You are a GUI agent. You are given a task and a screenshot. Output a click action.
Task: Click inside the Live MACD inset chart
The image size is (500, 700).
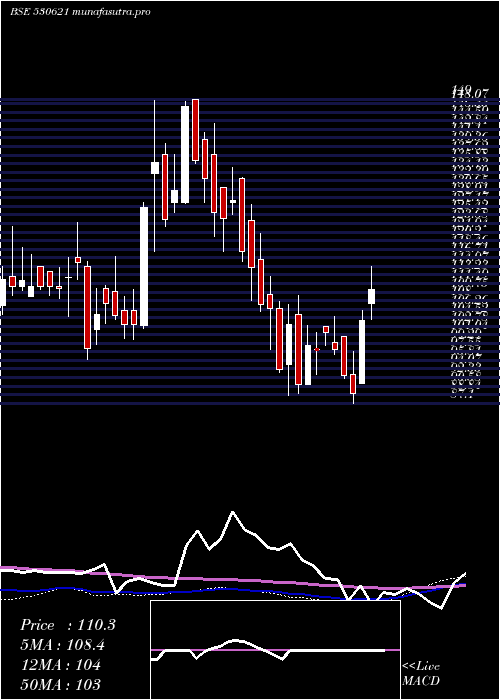pyautogui.click(x=275, y=650)
